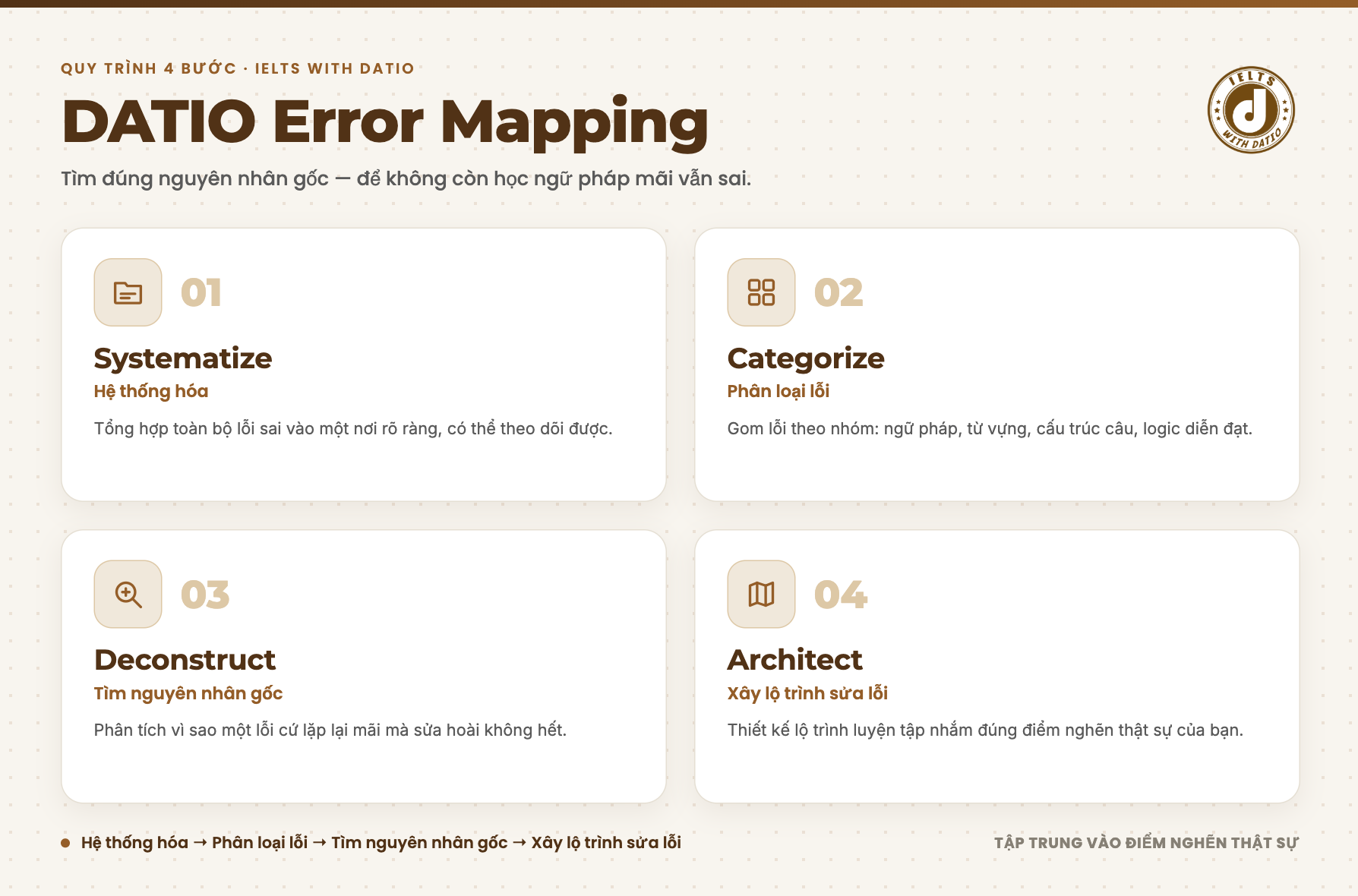Click the step number 01

pos(201,292)
